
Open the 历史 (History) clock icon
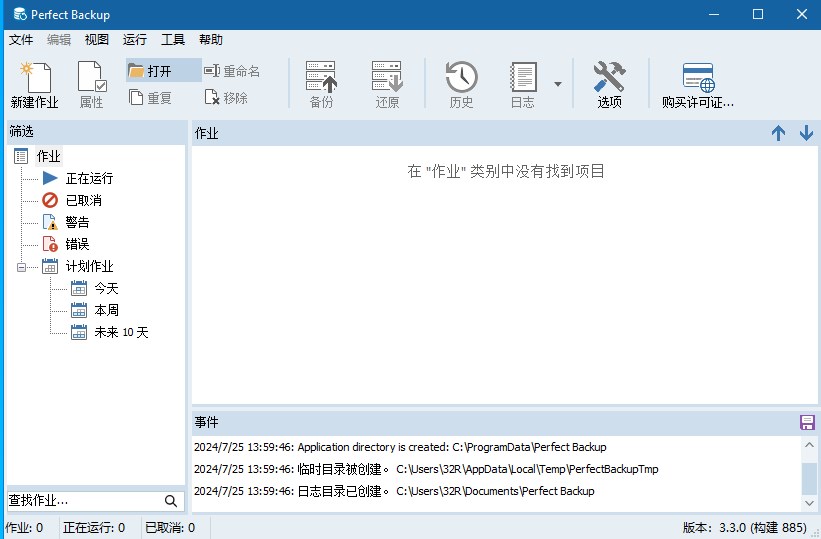461,78
